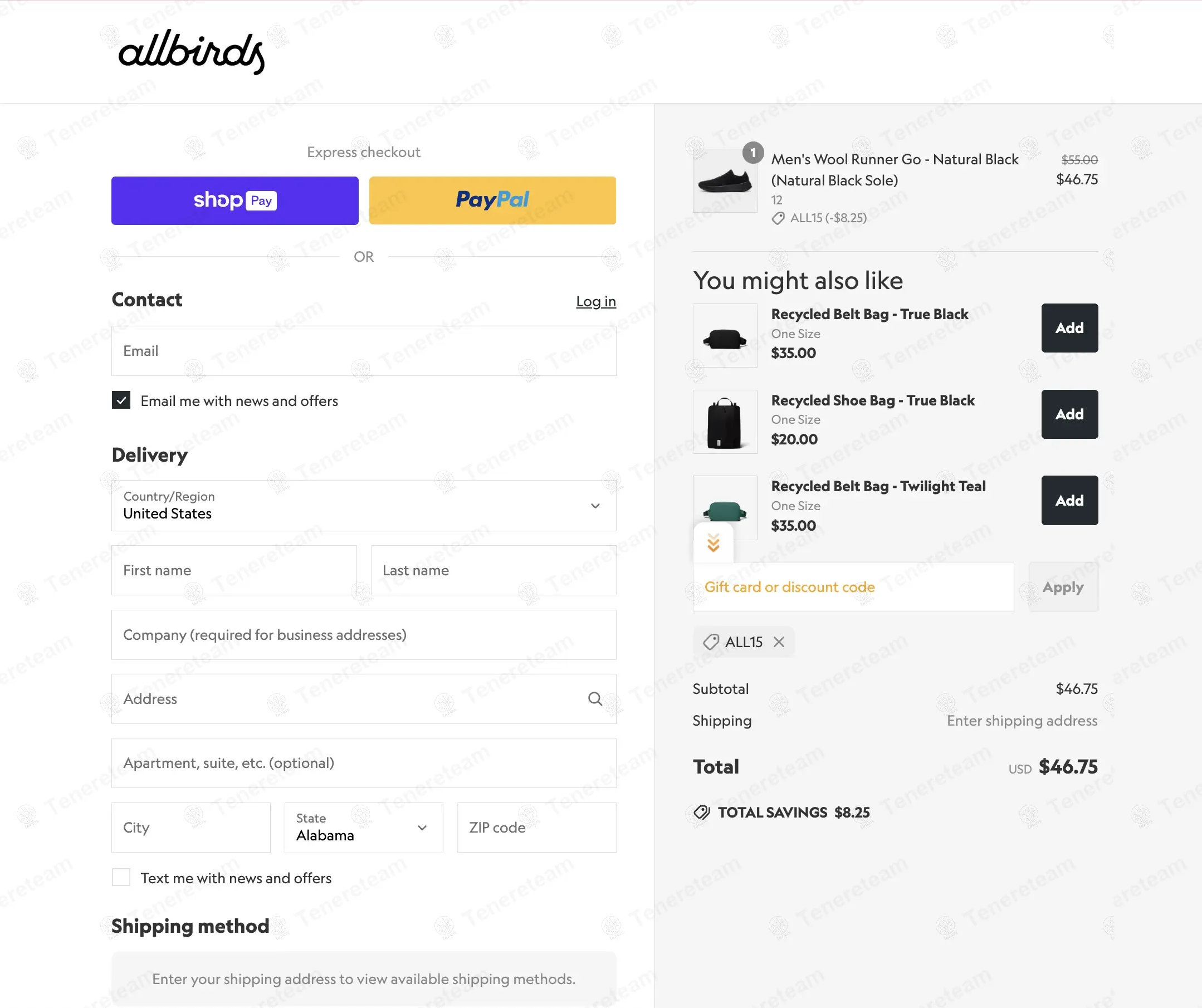Viewport: 1202px width, 1008px height.
Task: Enable Text me with news and offers
Action: [121, 877]
